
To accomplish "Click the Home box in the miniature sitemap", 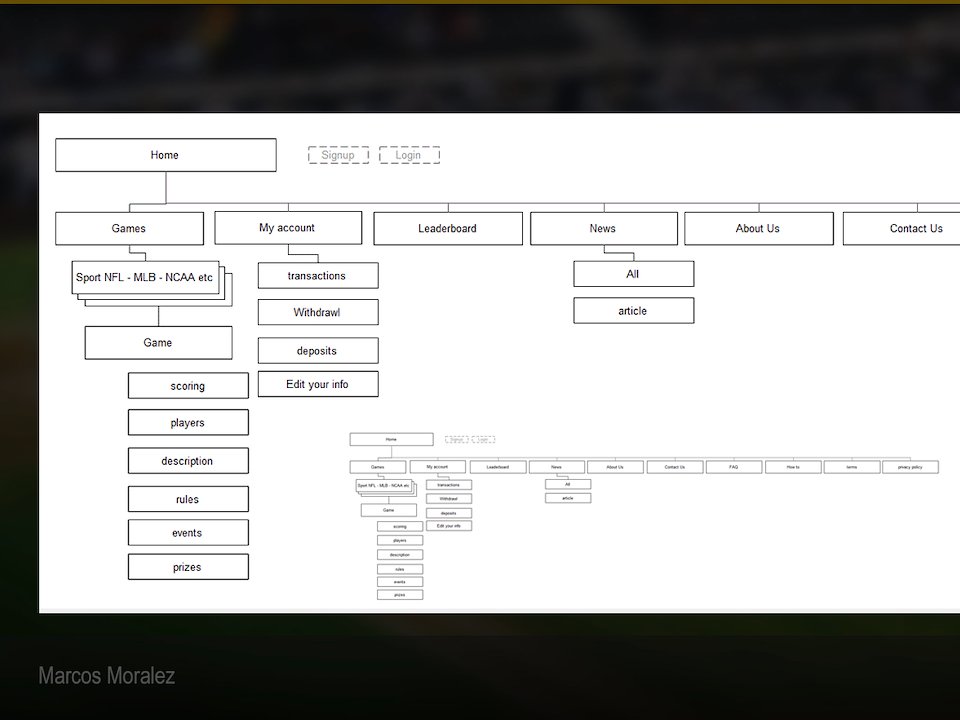I will point(392,439).
